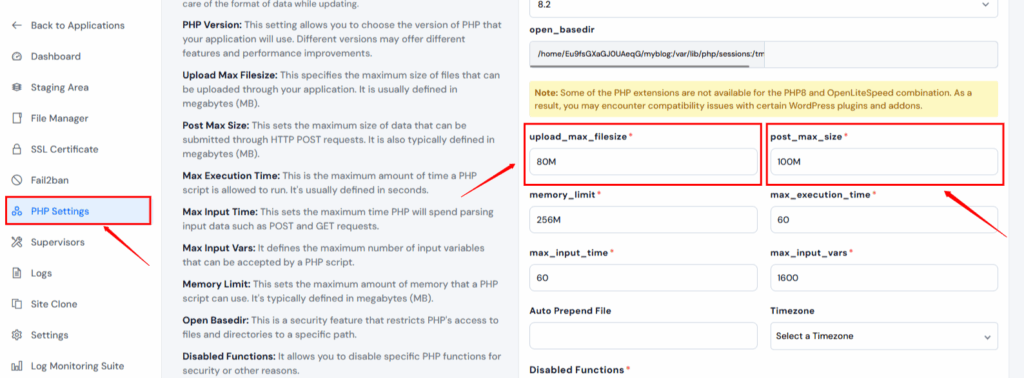The image size is (1024, 378).
Task: Open File Manager via its file icon
Action: click(x=18, y=118)
